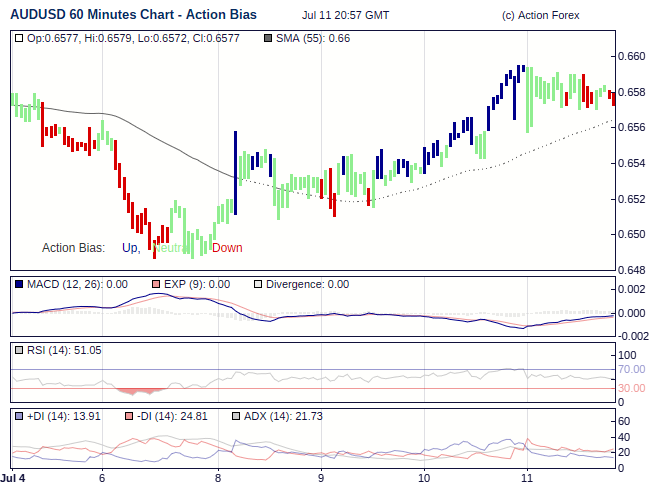This screenshot has height=489, width=650.
Task: Click the RSI (14) legend swatch
Action: click(x=19, y=350)
